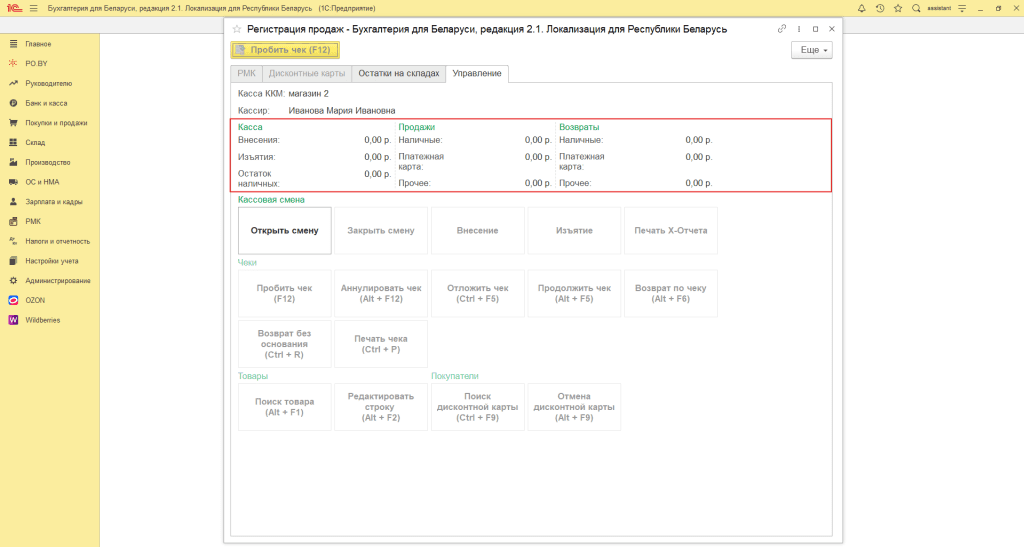The height and width of the screenshot is (547, 1024).
Task: Click the gray Пробить чек button under Чеки
Action: coord(285,294)
